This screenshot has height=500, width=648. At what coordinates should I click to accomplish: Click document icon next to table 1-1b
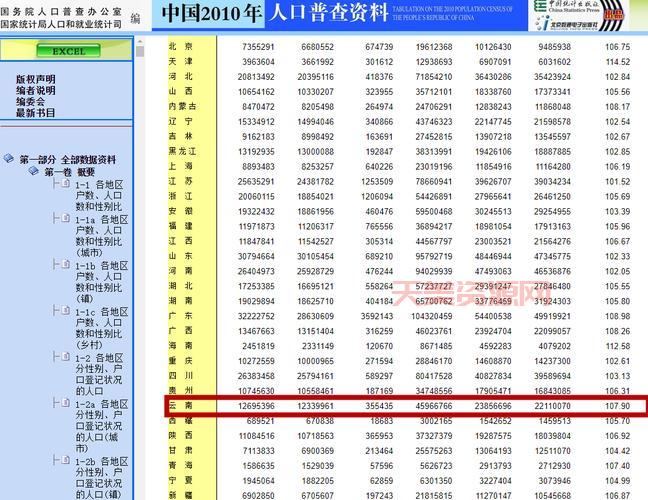[65, 264]
